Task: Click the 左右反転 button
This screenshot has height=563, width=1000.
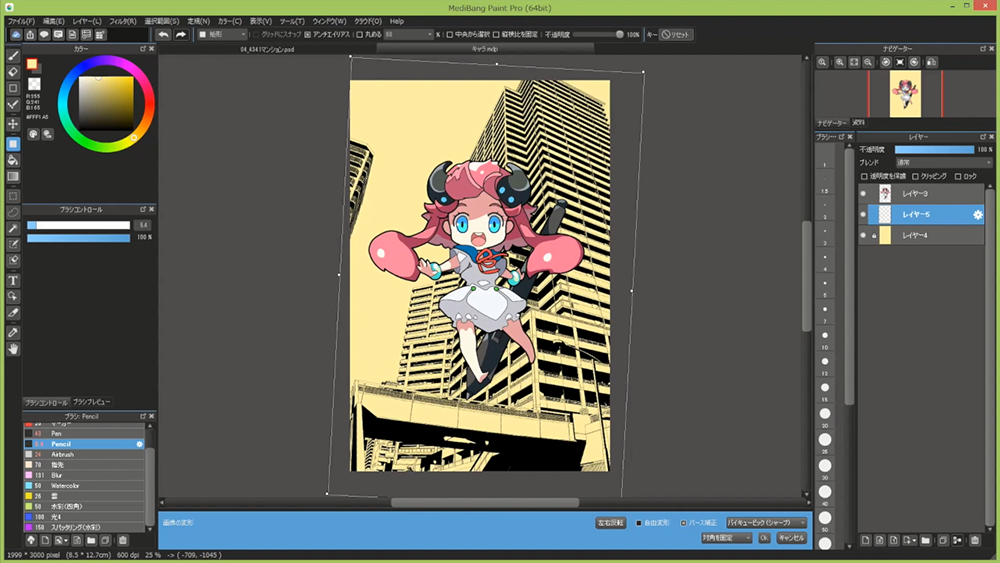Action: click(610, 523)
